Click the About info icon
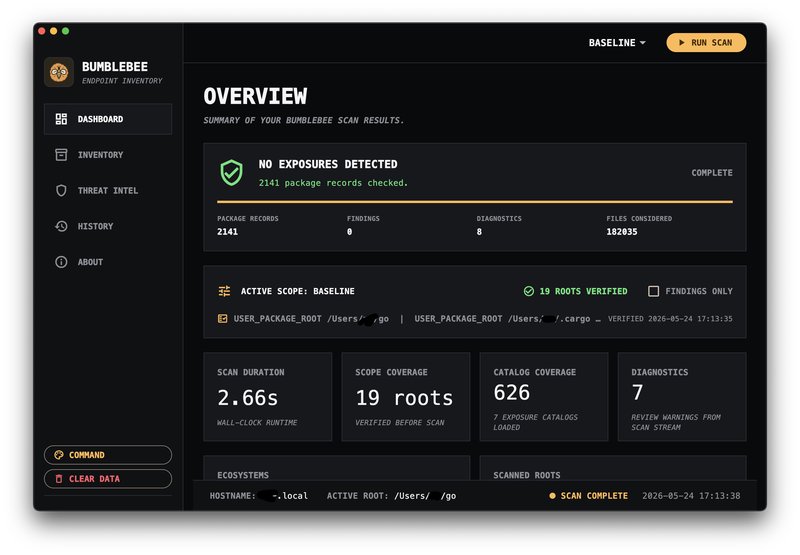The image size is (800, 555). coord(61,262)
